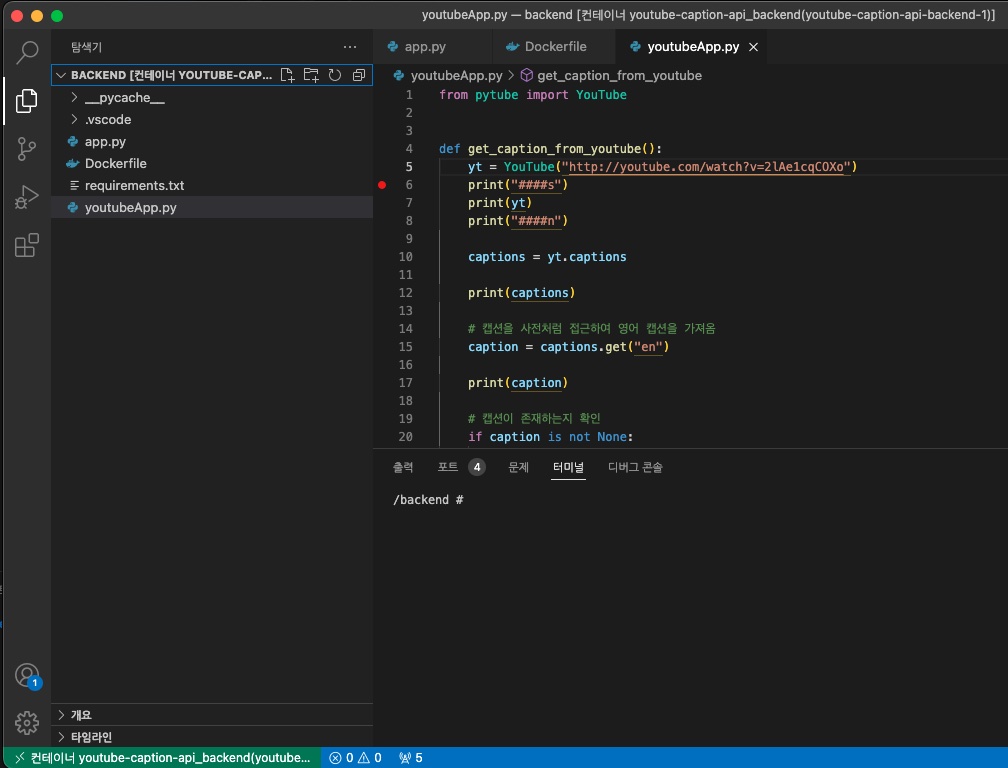The width and height of the screenshot is (1008, 768).
Task: Select the youtubeApp.py editor tab
Action: (x=692, y=47)
